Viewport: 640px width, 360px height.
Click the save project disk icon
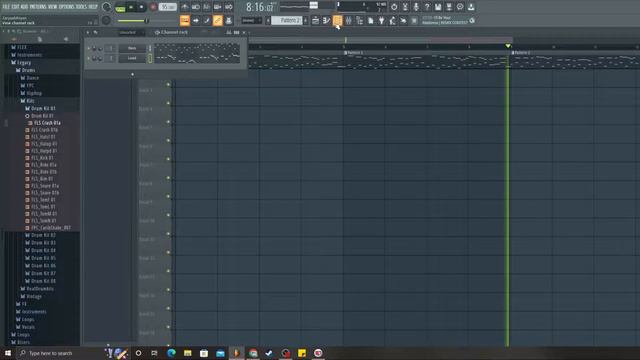438,7
